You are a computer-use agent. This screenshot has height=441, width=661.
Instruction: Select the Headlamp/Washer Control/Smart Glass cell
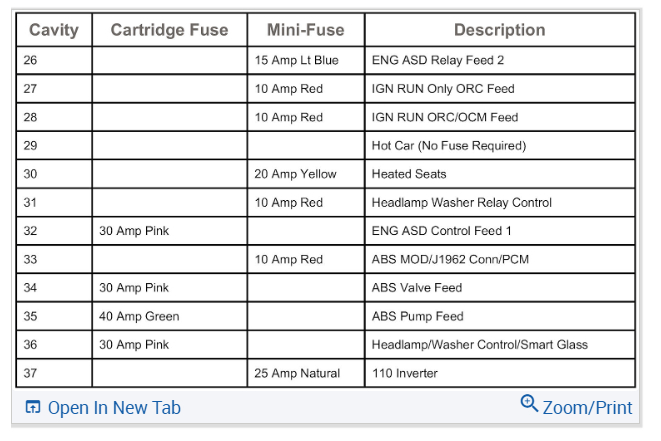coord(479,345)
